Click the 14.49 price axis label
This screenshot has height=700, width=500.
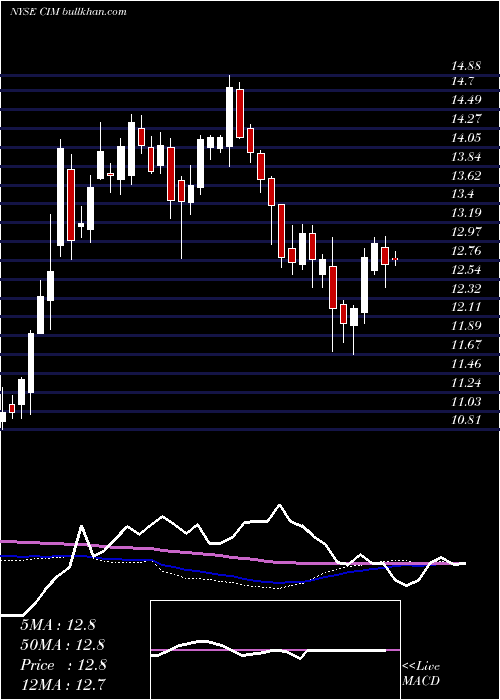pos(466,100)
